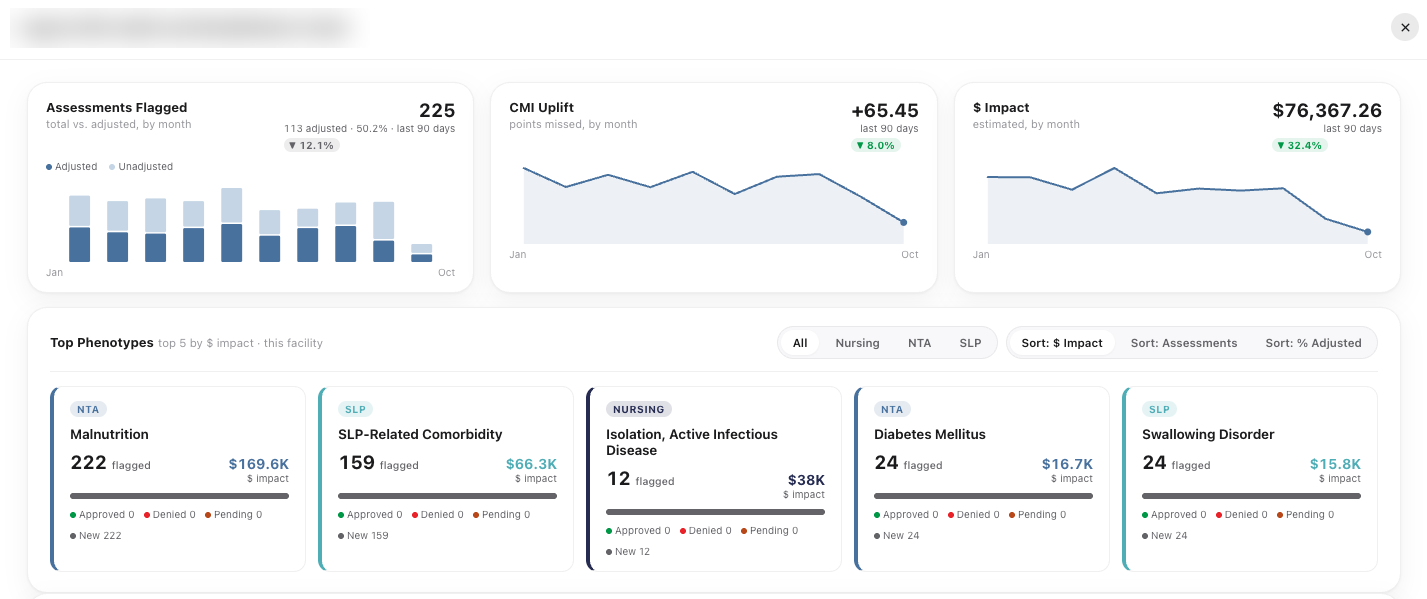This screenshot has width=1427, height=599.
Task: Click the 225 flagged assessments total
Action: [x=437, y=111]
